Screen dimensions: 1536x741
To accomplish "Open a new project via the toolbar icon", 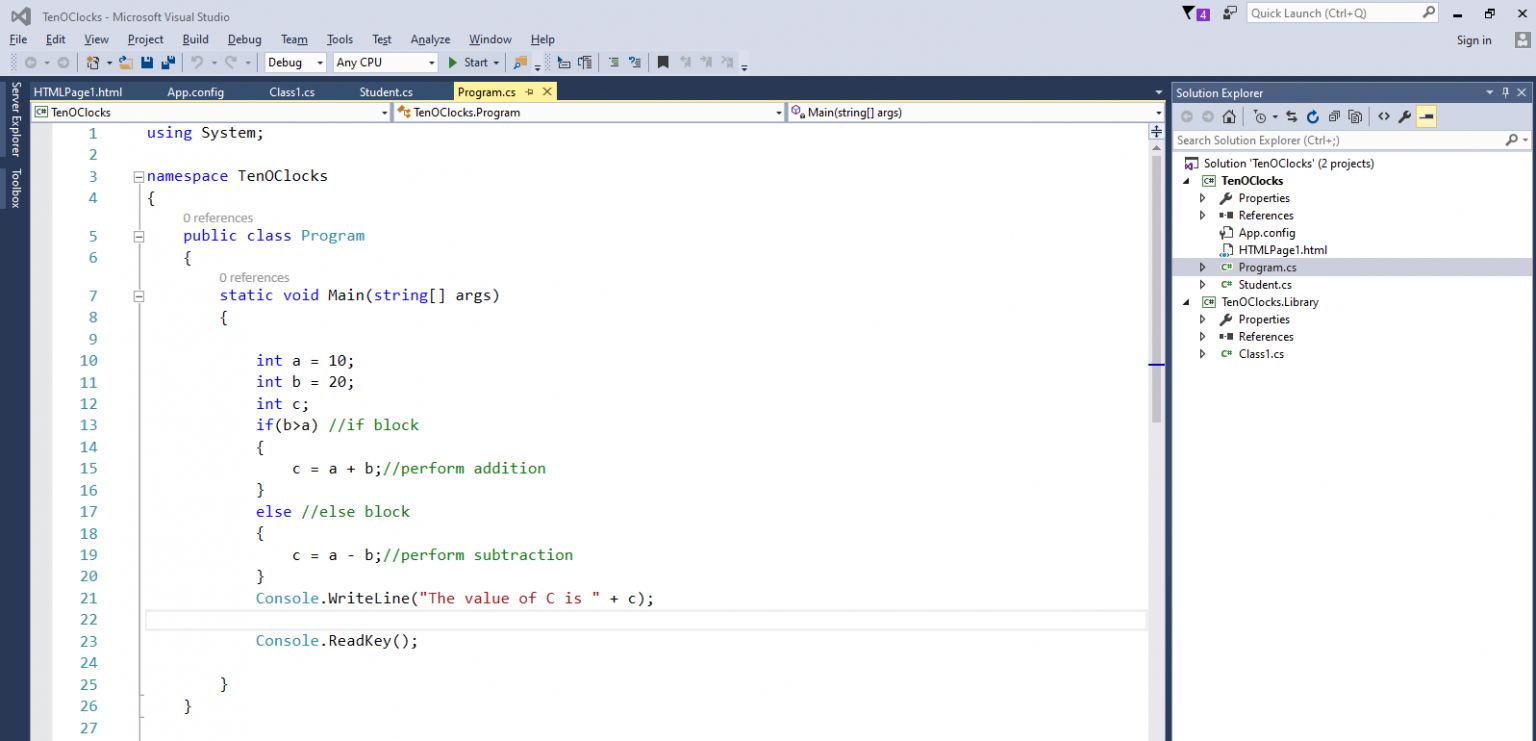I will [93, 62].
